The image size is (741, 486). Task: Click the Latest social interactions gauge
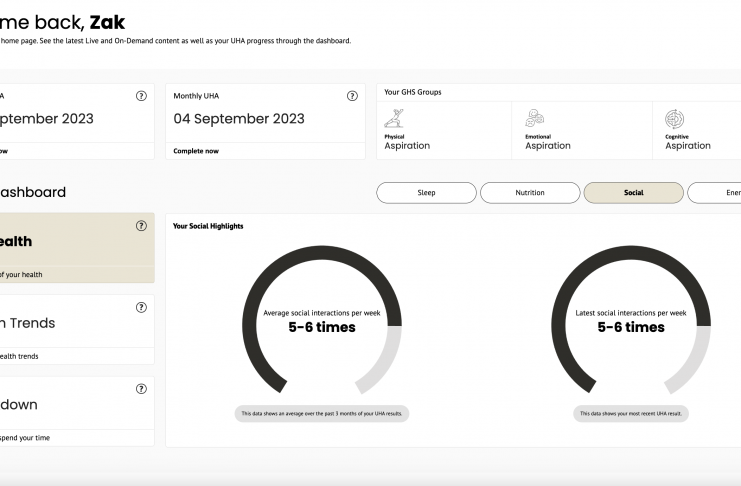(631, 321)
